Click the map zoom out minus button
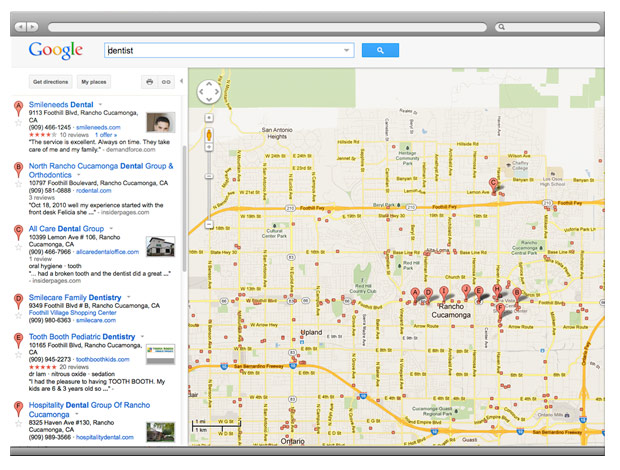Screen dimensions: 620x470 (209, 225)
